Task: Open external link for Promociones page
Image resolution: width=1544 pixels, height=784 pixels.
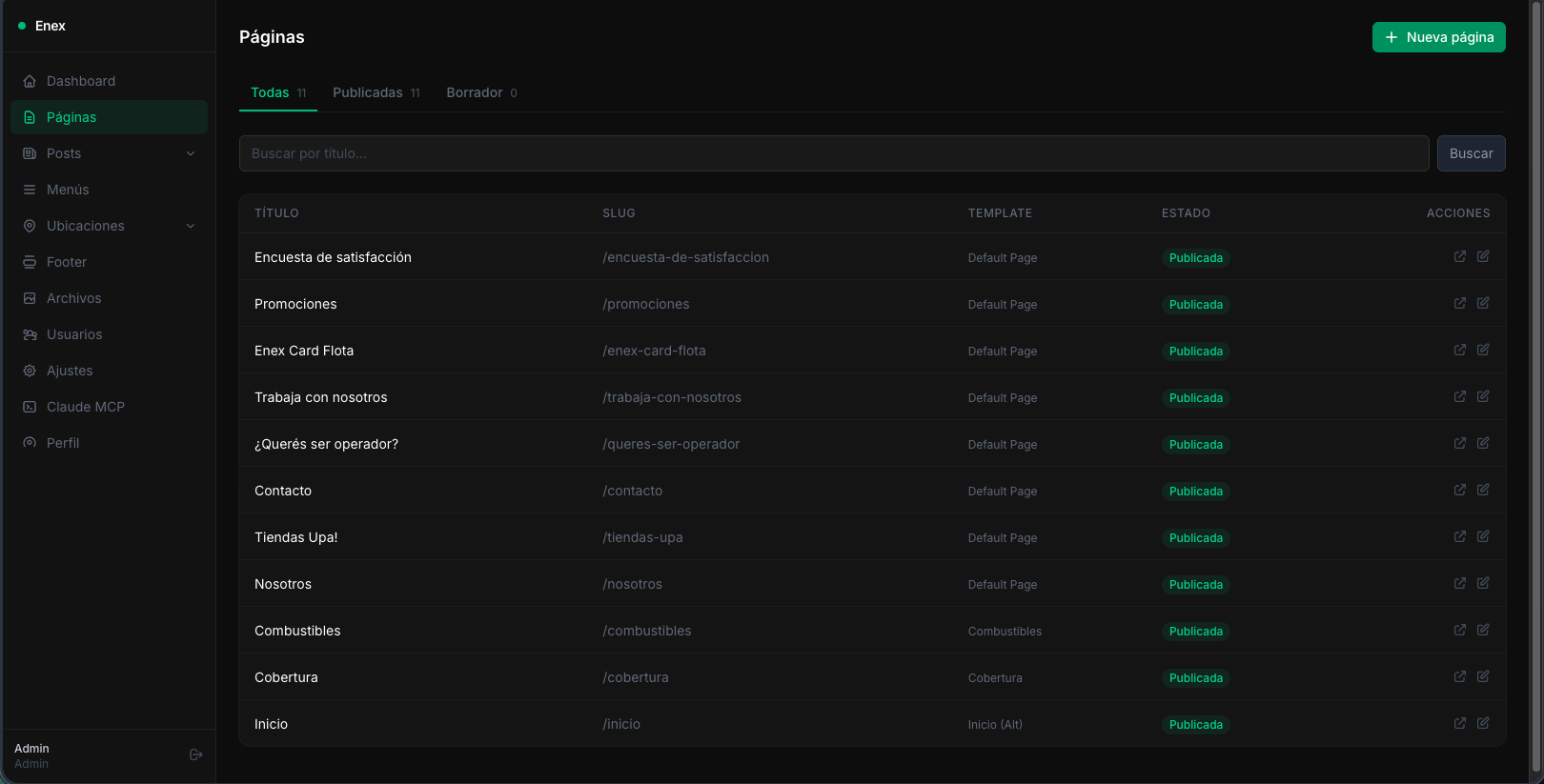Action: (x=1459, y=303)
